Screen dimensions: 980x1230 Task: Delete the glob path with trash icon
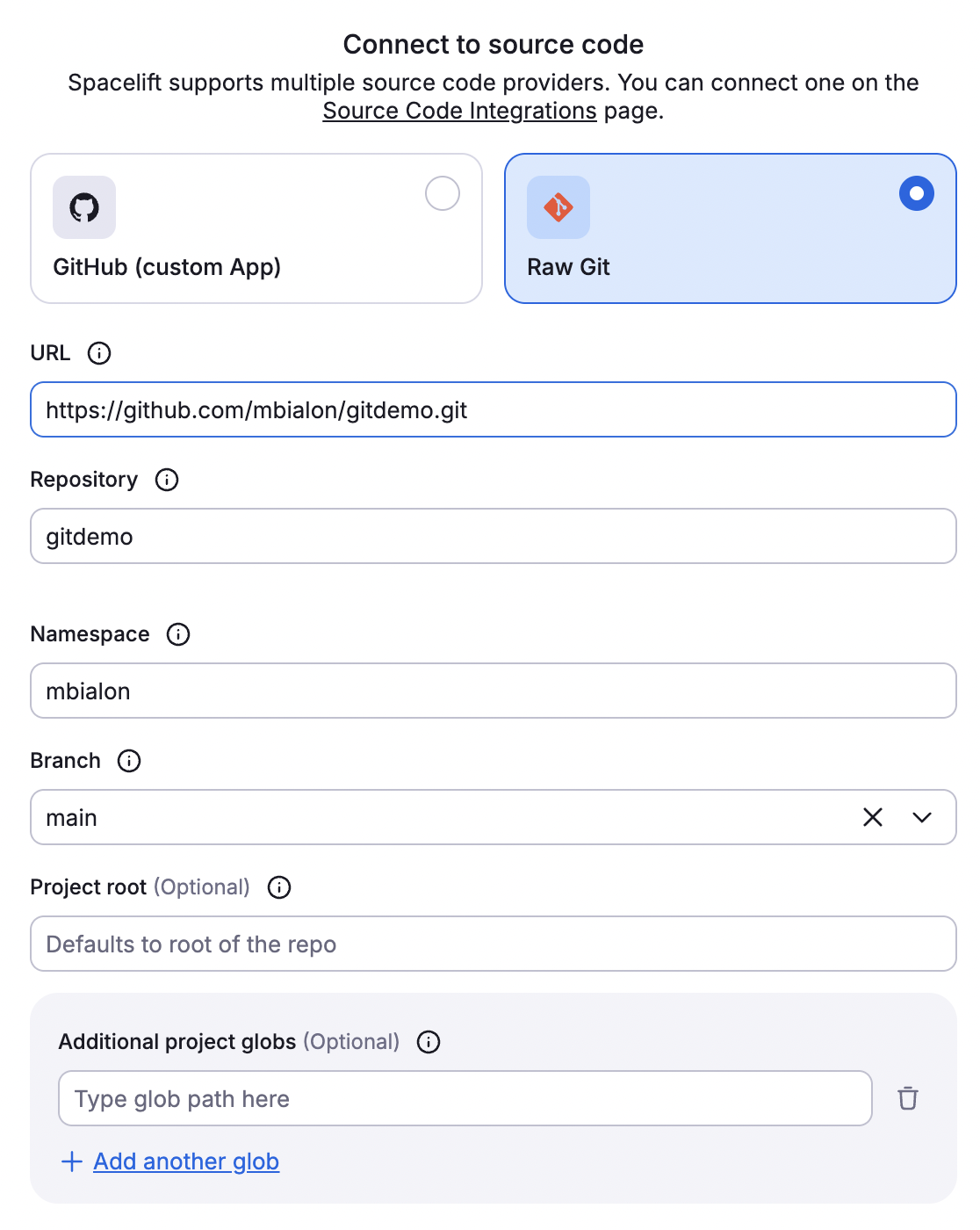point(908,1098)
